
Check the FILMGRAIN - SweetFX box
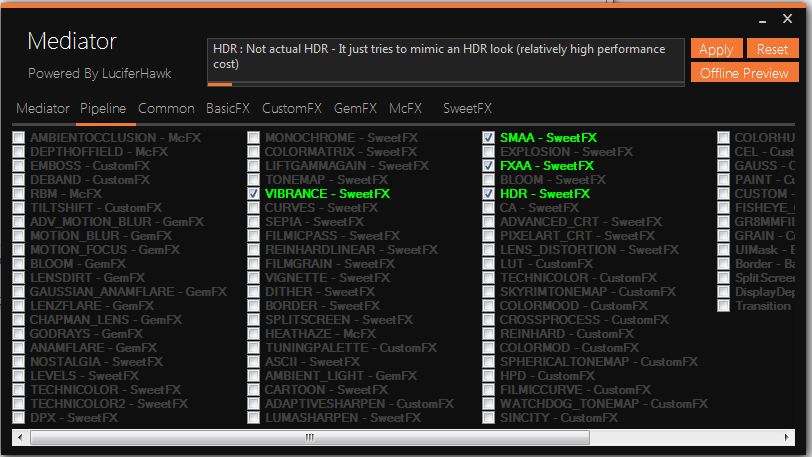253,264
